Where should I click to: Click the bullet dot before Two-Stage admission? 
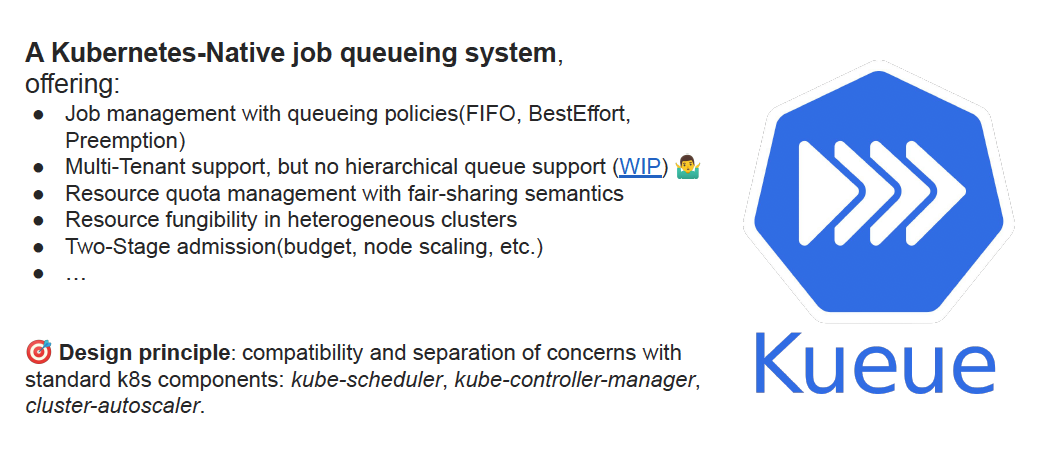pos(39,246)
